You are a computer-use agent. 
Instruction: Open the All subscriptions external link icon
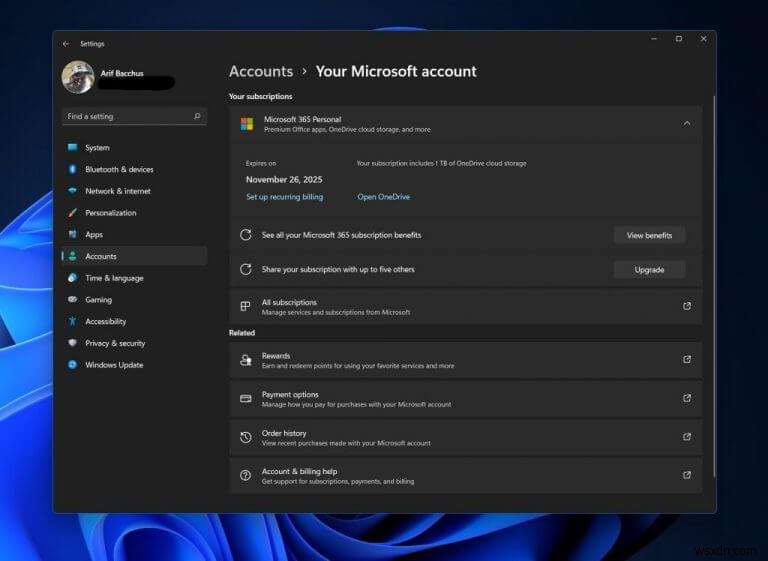(x=687, y=306)
